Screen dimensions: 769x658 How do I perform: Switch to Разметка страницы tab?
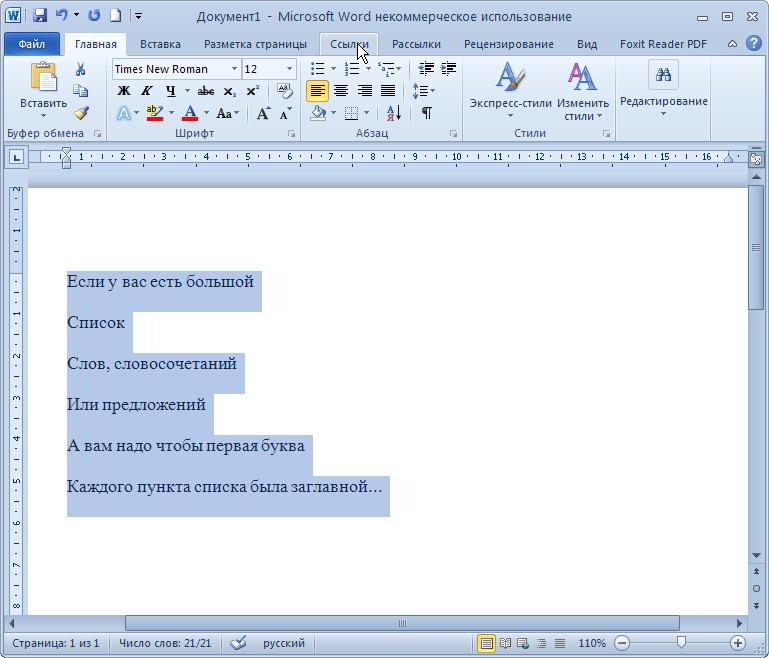[x=256, y=44]
